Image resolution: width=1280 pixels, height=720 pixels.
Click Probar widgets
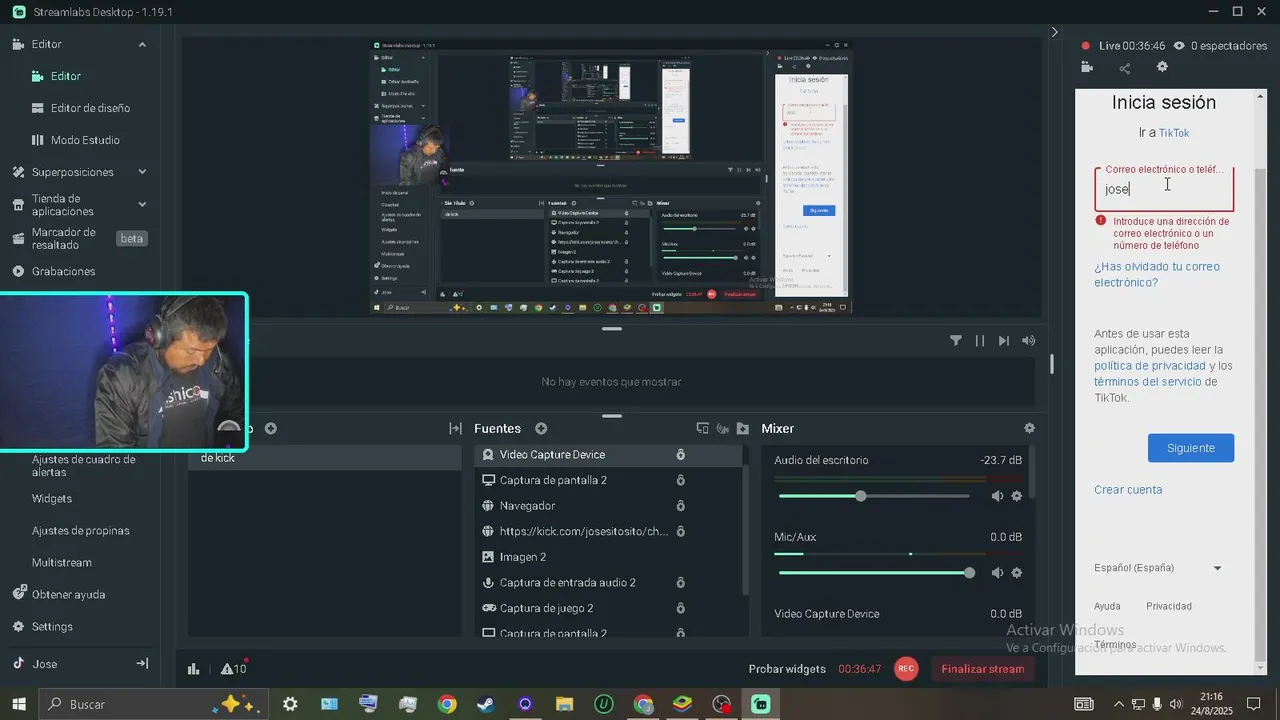pyautogui.click(x=787, y=669)
